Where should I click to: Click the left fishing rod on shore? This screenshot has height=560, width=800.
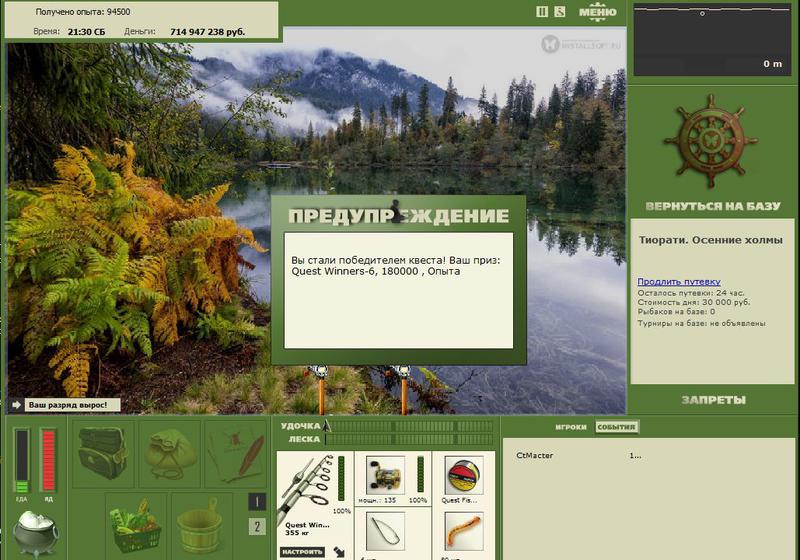pyautogui.click(x=321, y=389)
